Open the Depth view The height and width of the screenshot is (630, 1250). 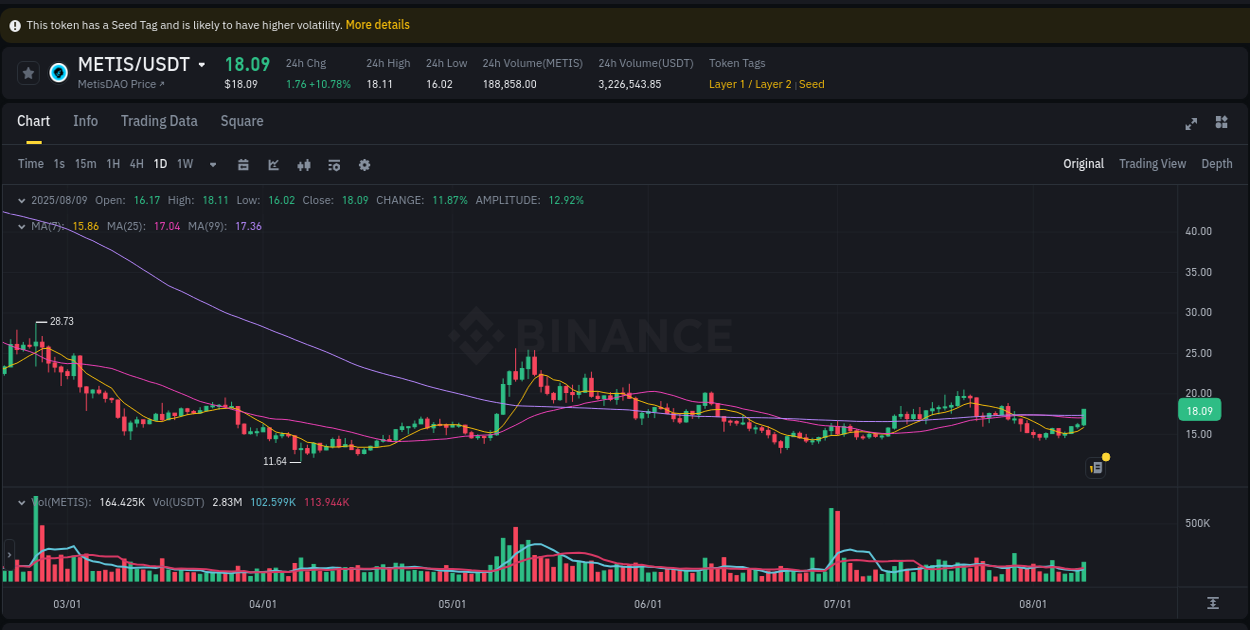point(1217,163)
